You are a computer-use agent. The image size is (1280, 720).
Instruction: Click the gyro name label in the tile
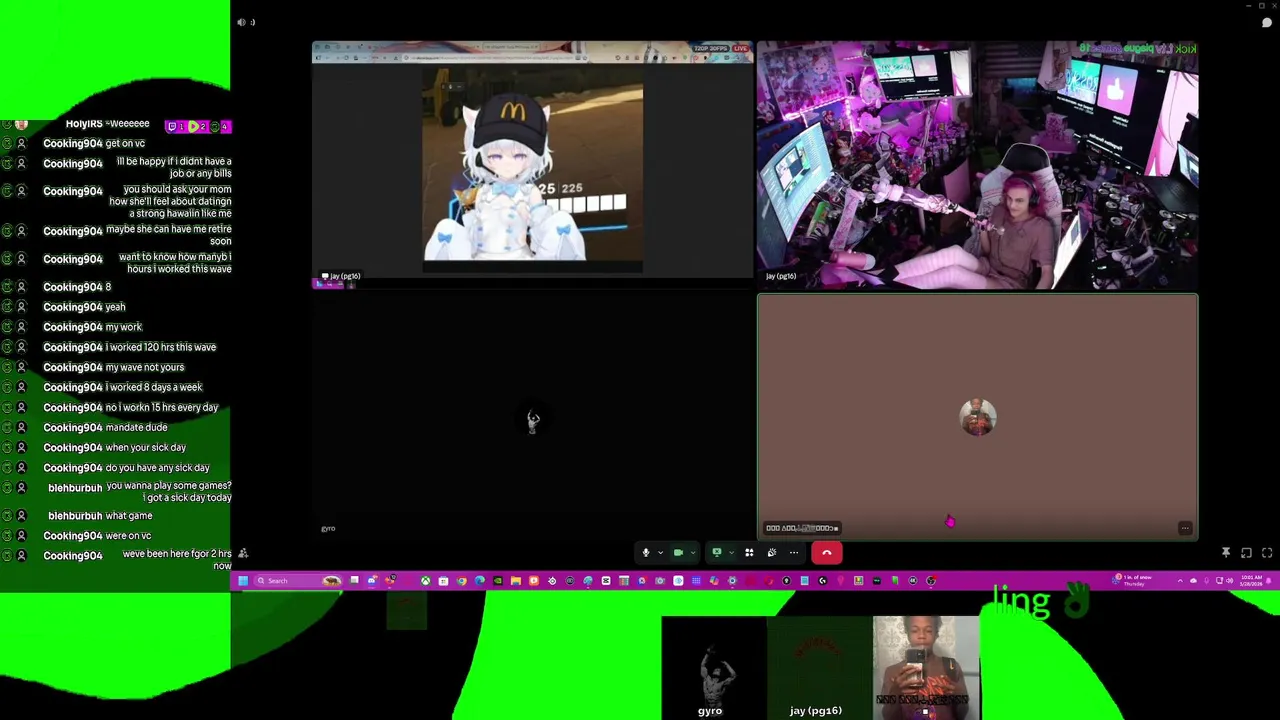(x=328, y=528)
